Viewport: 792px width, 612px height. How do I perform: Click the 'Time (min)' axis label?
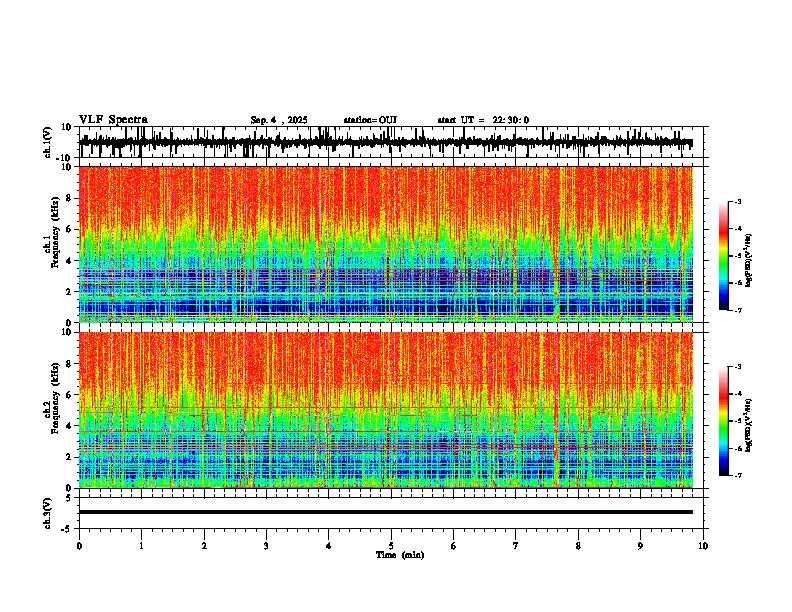tap(400, 555)
